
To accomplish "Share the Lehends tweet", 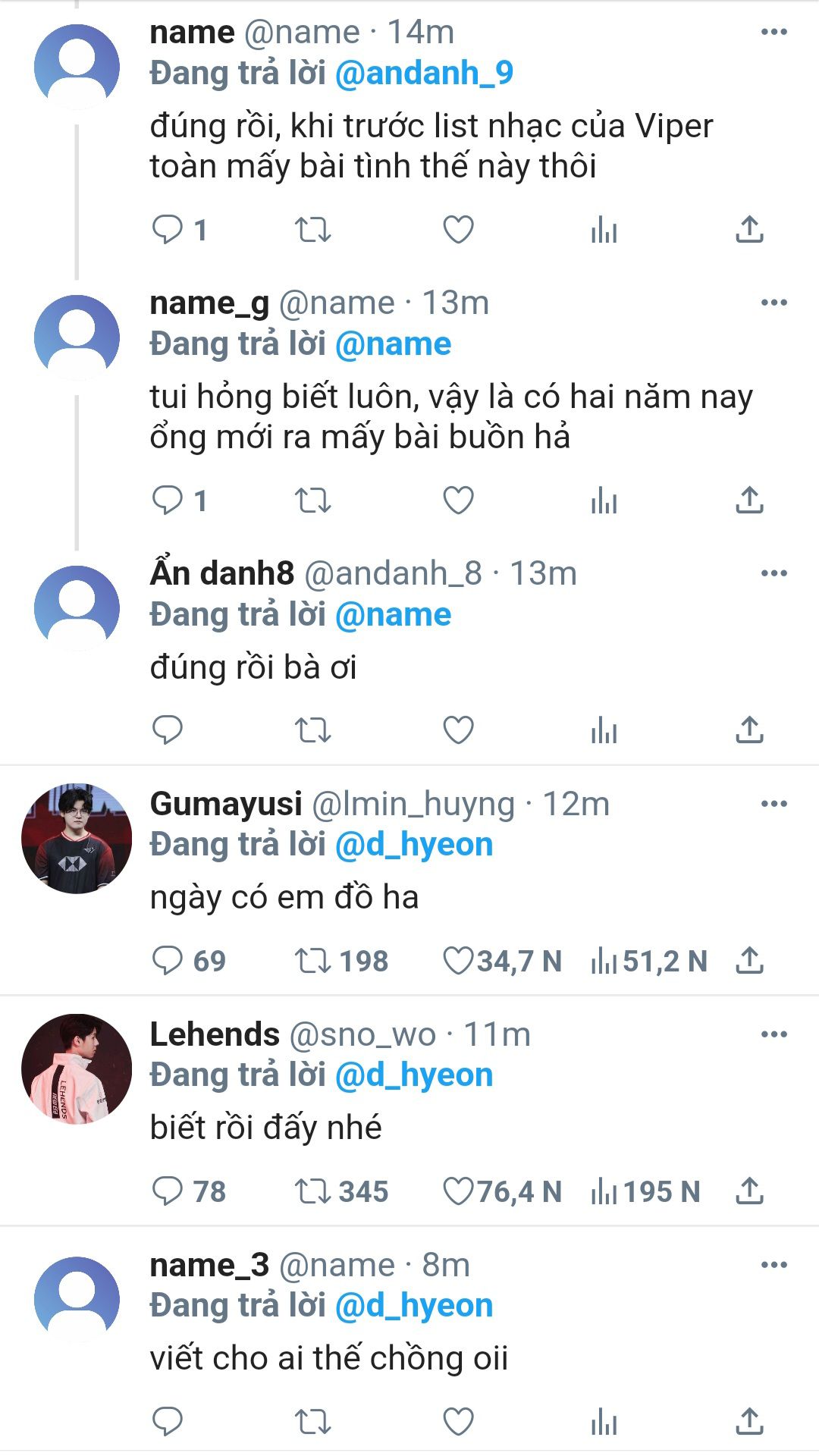I will tap(749, 1191).
